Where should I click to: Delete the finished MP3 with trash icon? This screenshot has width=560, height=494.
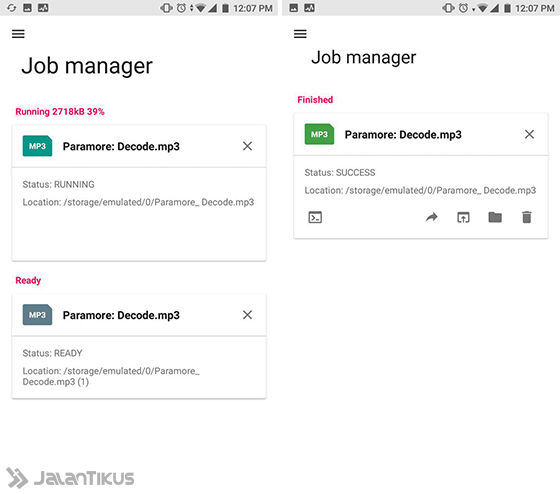[x=527, y=217]
